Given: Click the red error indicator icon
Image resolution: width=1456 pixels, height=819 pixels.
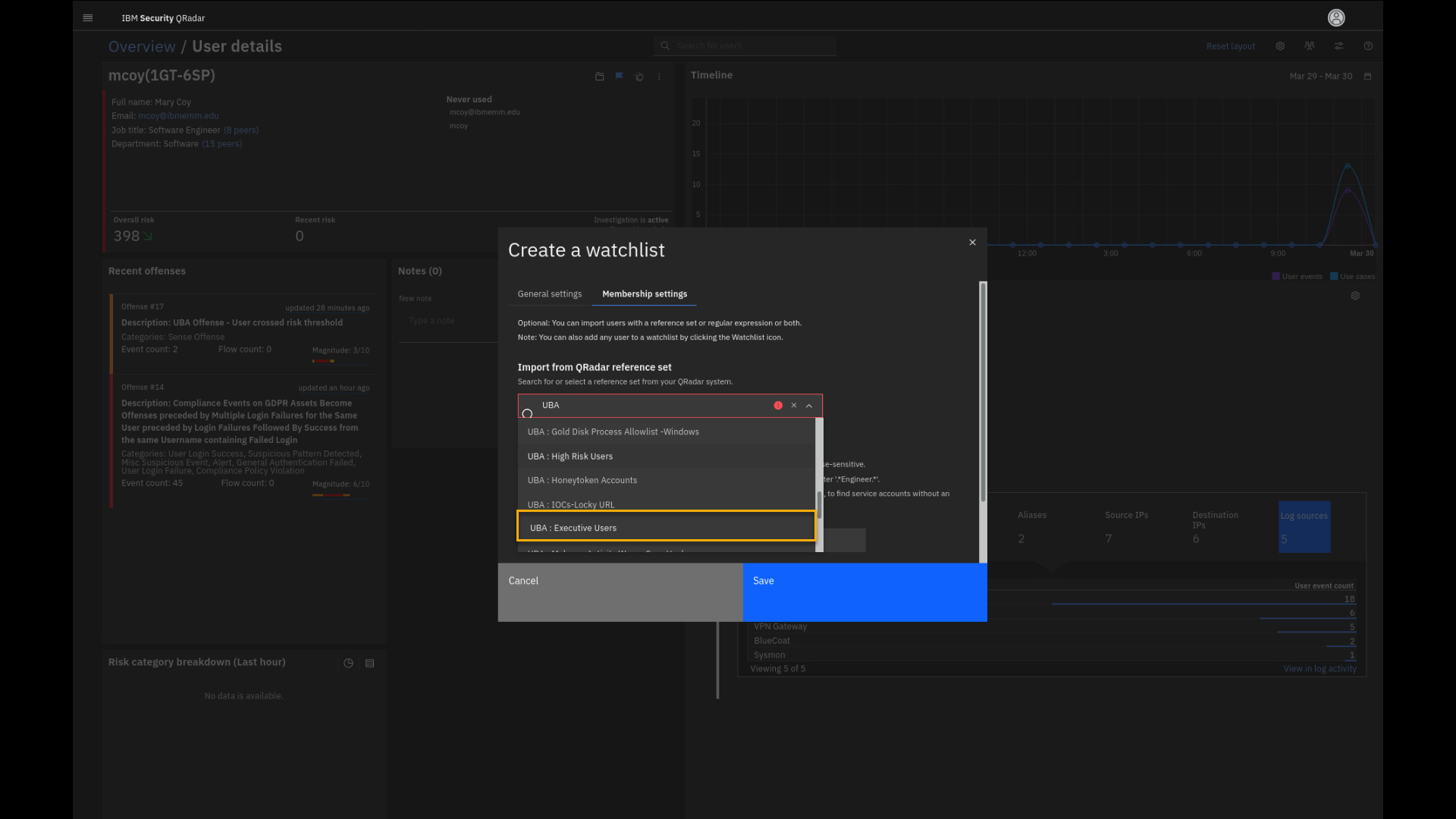Looking at the screenshot, I should [x=778, y=406].
